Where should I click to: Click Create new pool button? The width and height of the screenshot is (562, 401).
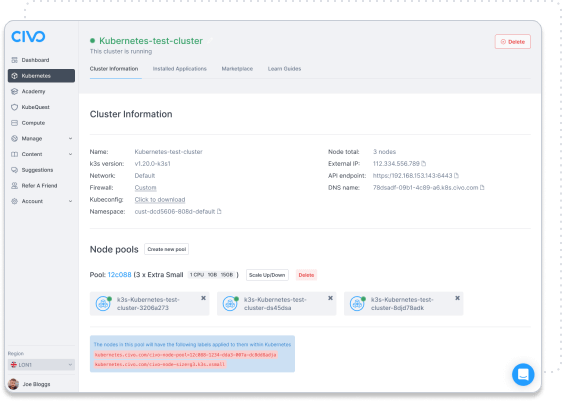click(167, 249)
